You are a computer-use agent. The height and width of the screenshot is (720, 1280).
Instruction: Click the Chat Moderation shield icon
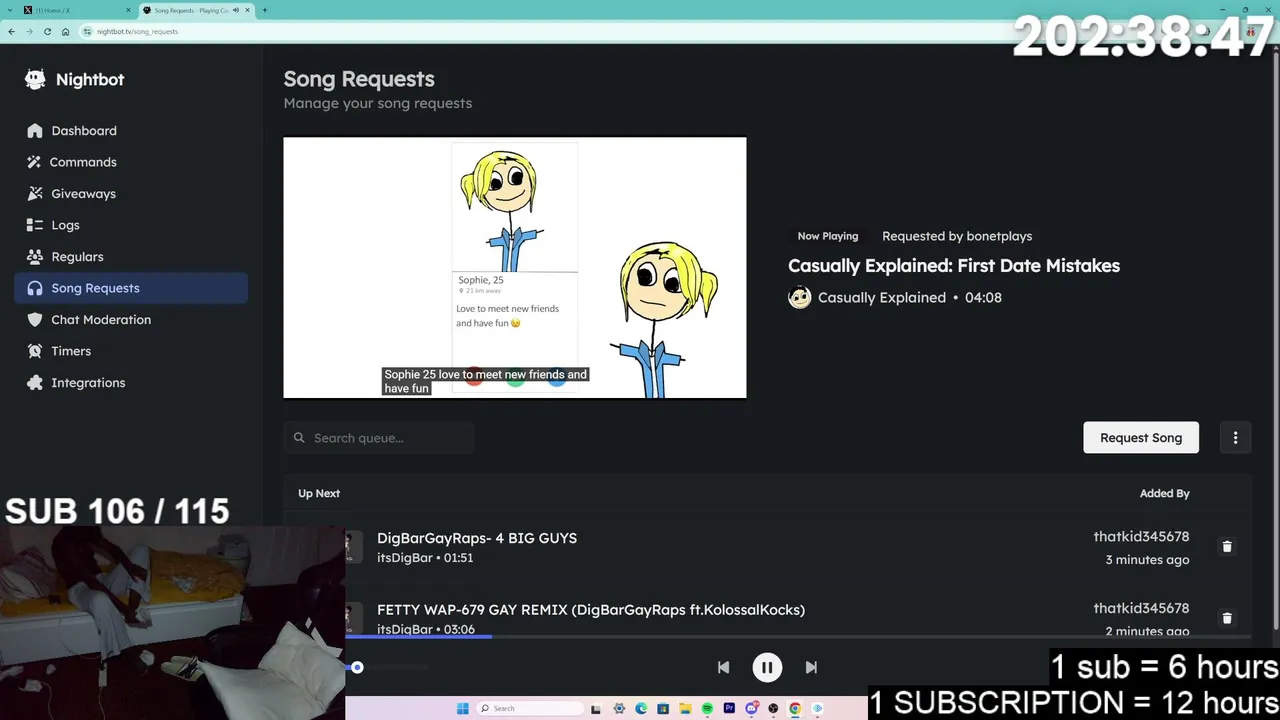click(35, 320)
